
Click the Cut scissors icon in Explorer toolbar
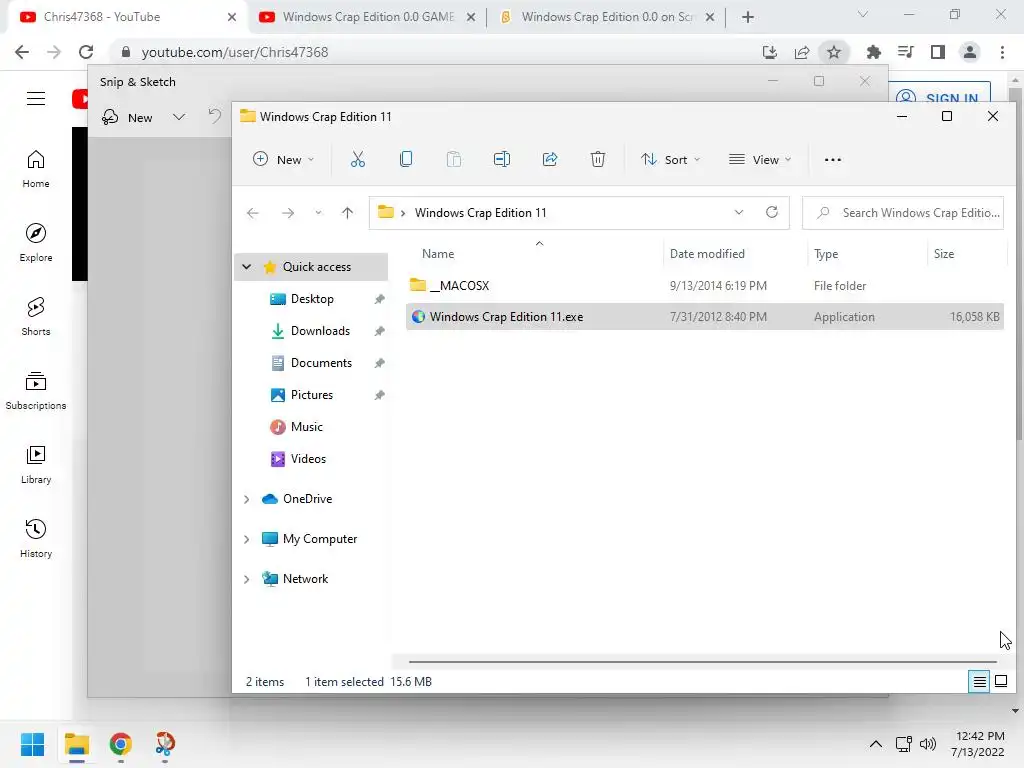(358, 159)
